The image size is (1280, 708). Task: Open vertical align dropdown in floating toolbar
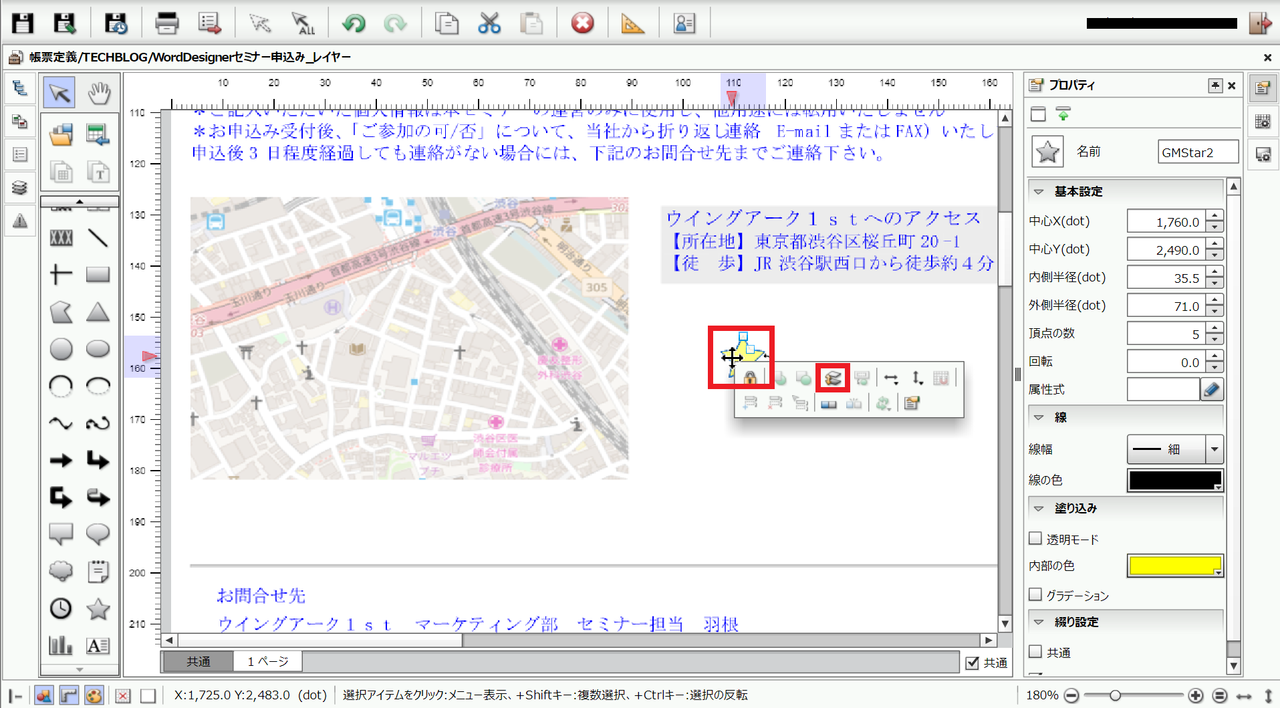pos(917,378)
